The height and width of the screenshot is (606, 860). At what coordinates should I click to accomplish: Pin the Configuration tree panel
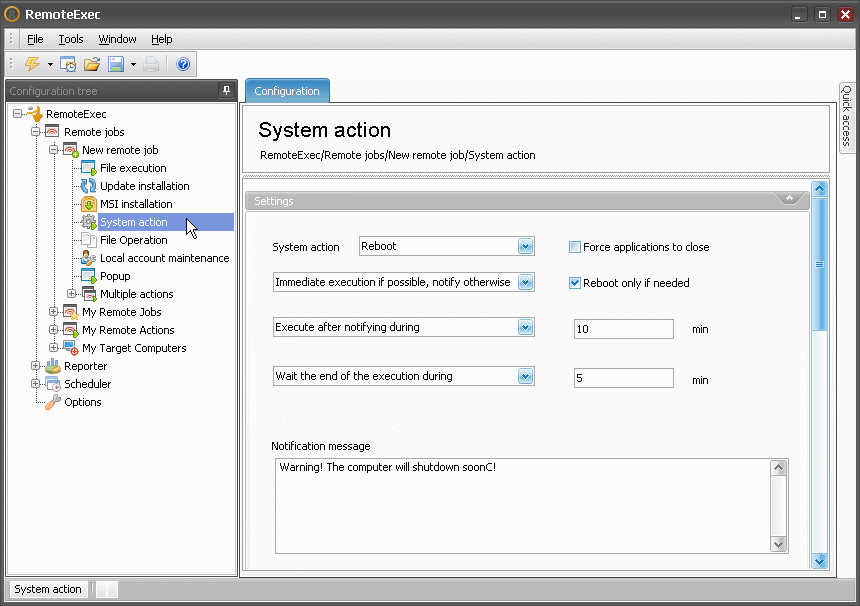click(226, 90)
